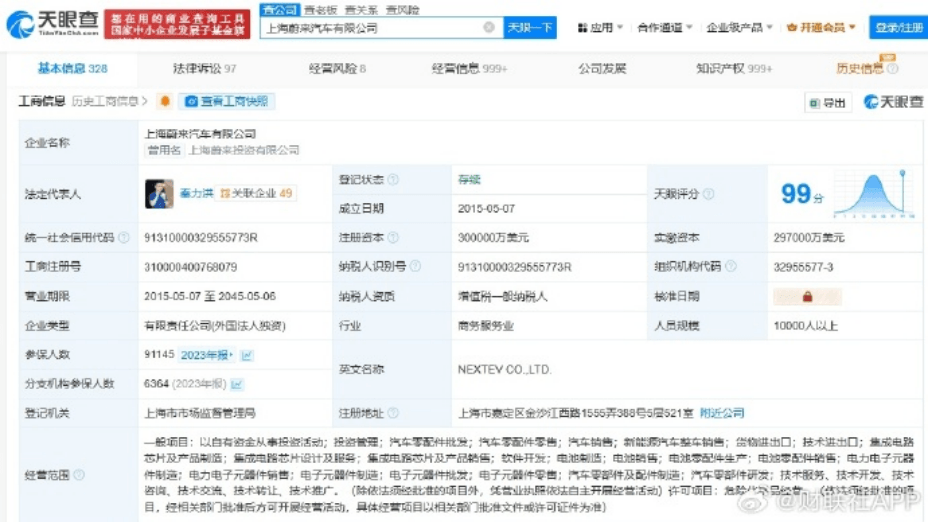This screenshot has height=522, width=929.
Task: Click organization code 32955577-3
Action: click(803, 267)
